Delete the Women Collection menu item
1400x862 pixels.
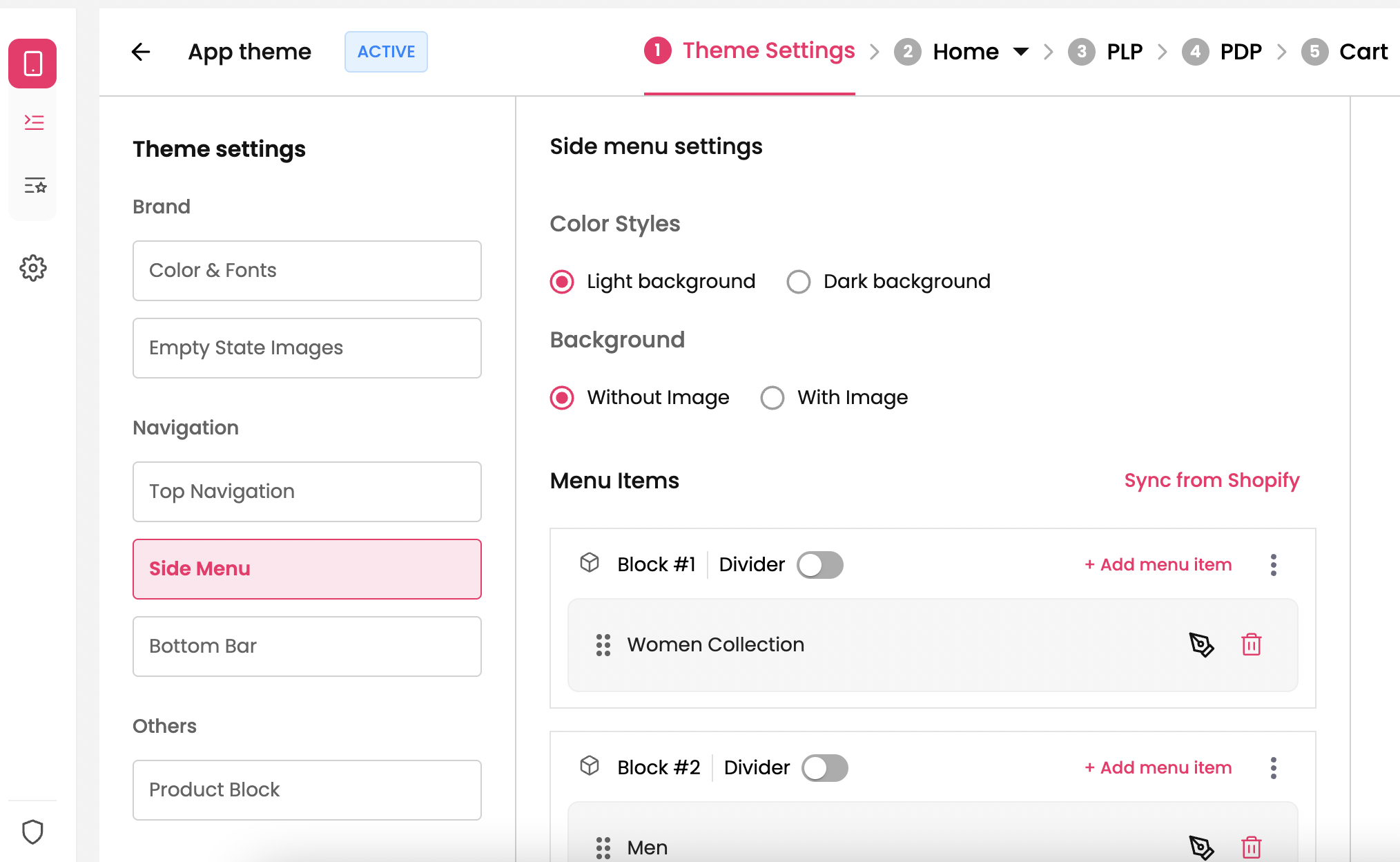1251,644
